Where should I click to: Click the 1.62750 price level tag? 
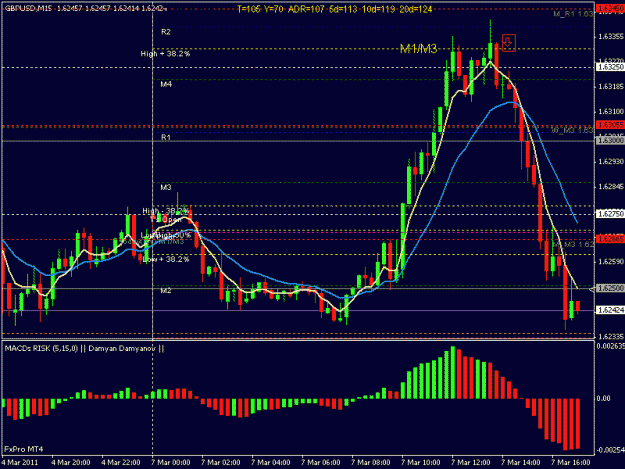610,214
